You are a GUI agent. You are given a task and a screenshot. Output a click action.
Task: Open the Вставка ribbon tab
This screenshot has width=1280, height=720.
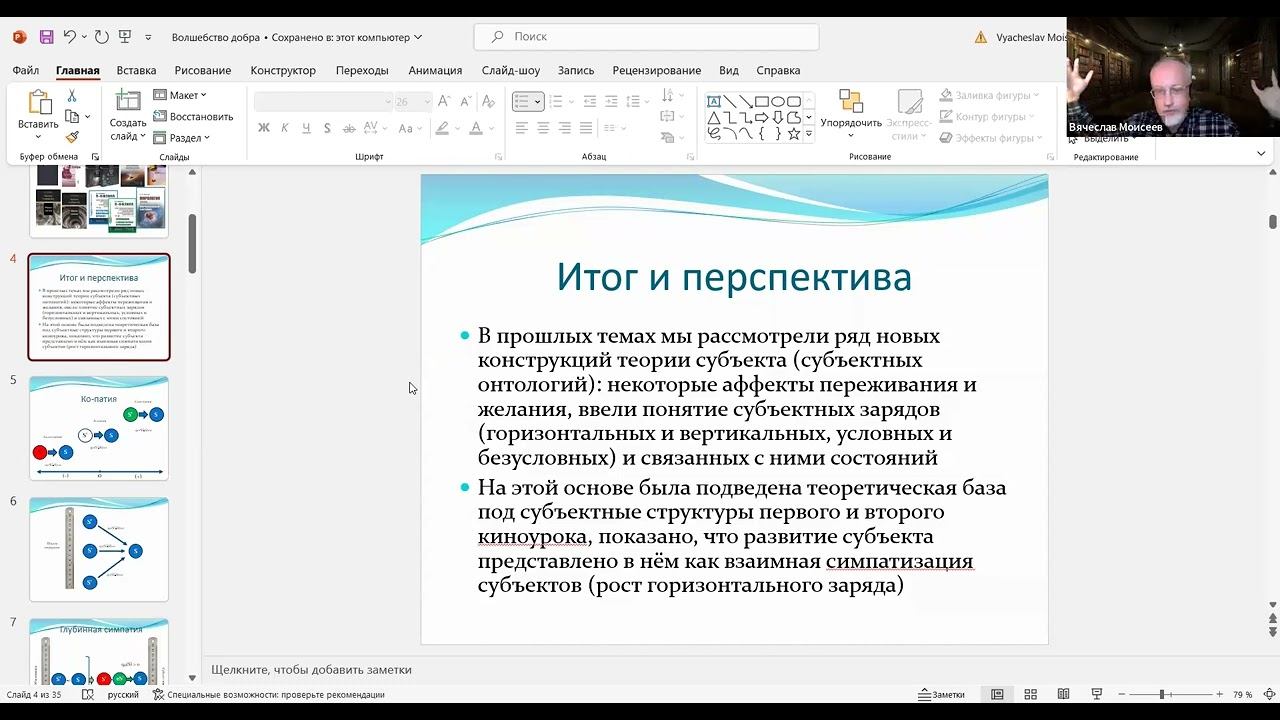(136, 70)
